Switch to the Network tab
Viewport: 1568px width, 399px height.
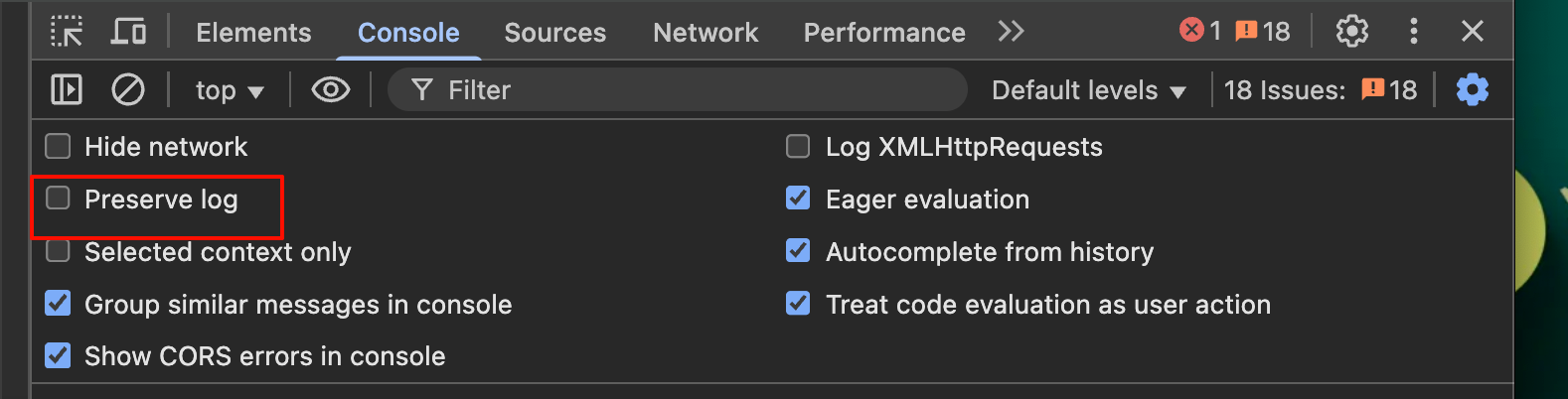(x=706, y=32)
